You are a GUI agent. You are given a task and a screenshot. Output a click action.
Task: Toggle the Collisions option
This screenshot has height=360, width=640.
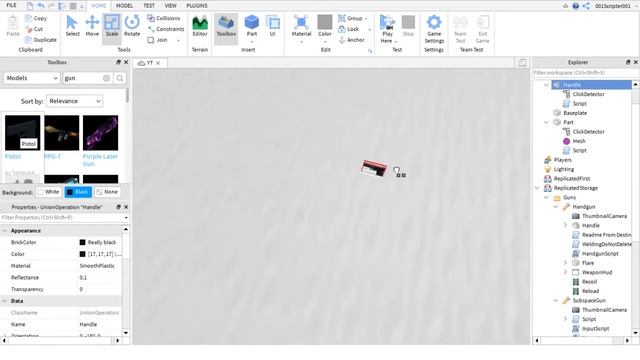(x=164, y=18)
